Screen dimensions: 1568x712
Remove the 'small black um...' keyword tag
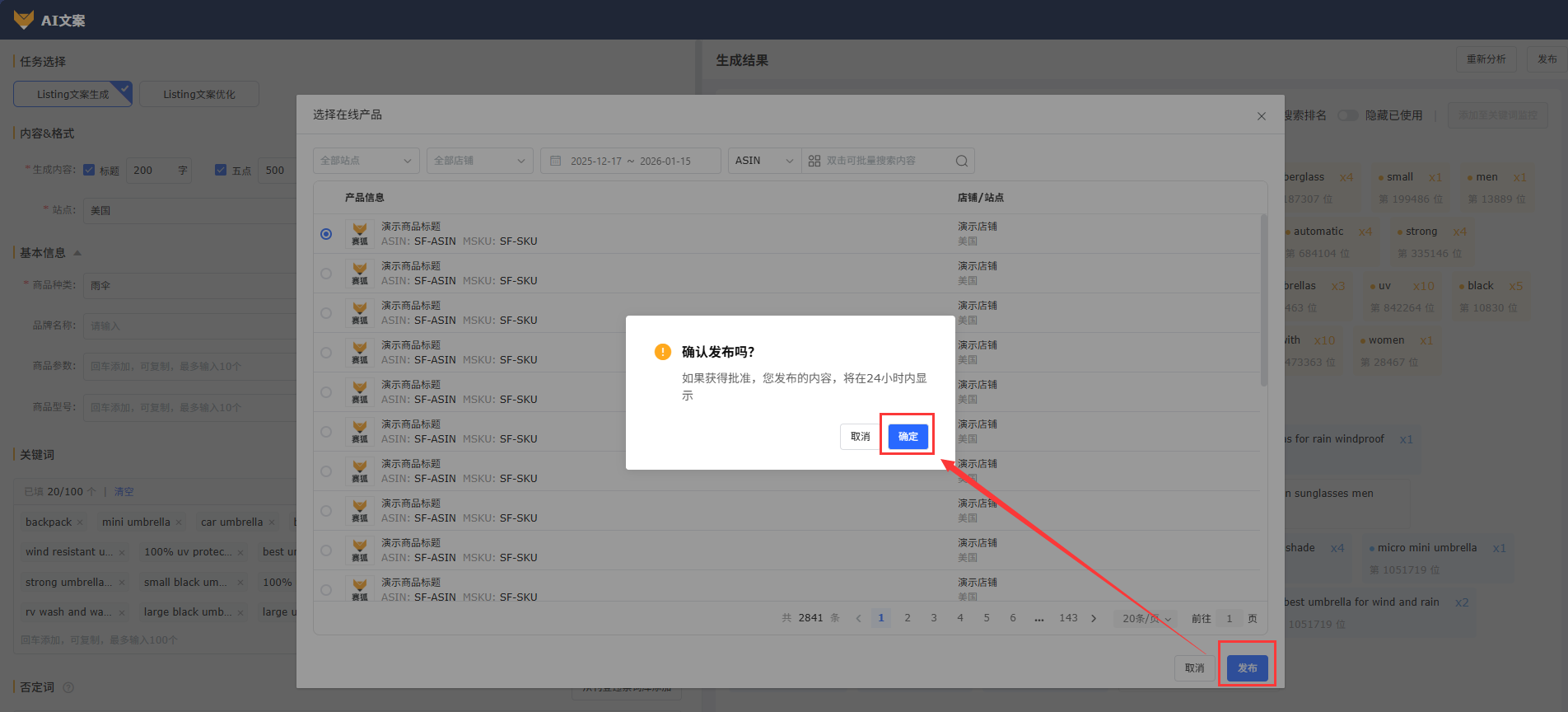coord(240,583)
